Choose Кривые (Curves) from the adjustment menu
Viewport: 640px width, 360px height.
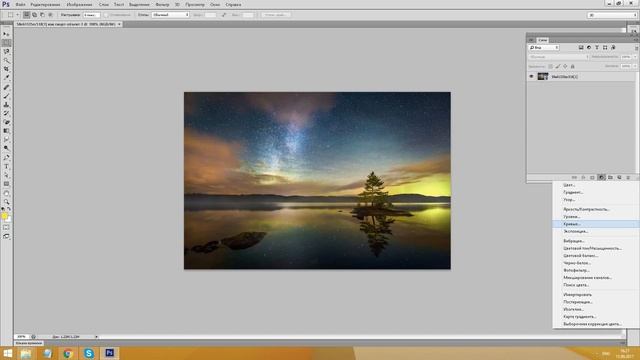click(x=596, y=224)
